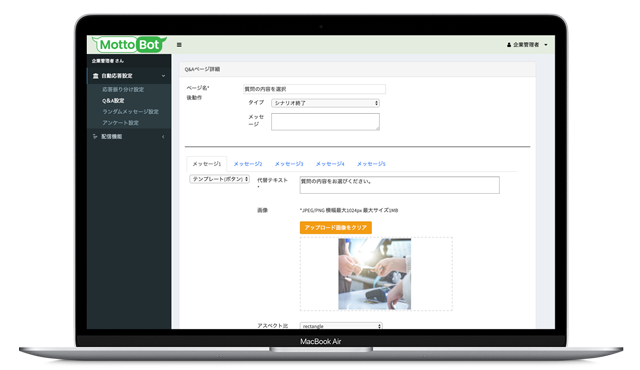
Task: Switch to the メッセージ4 tab
Action: click(330, 164)
